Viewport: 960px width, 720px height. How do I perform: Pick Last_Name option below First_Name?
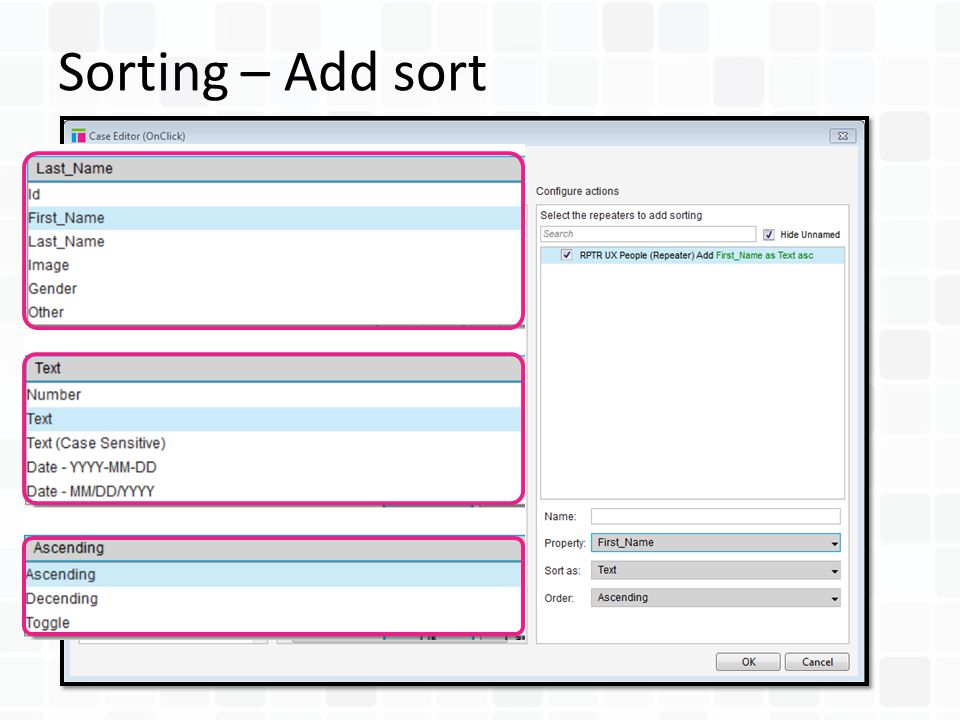(x=274, y=242)
